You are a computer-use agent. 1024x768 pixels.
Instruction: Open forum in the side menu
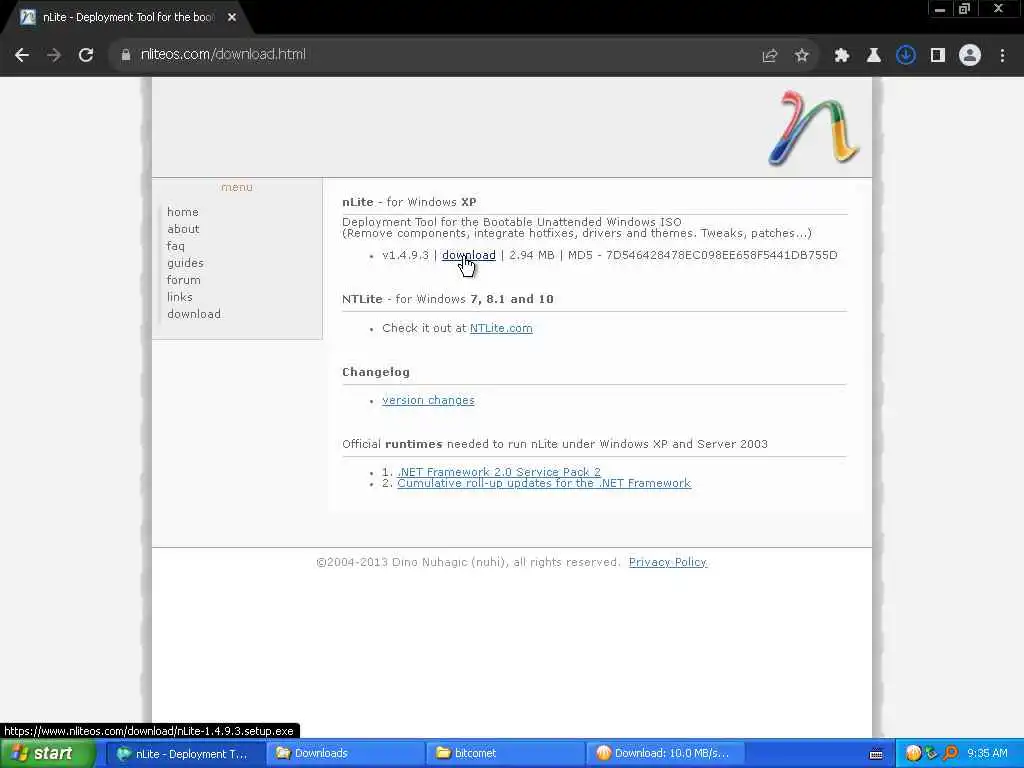[184, 280]
